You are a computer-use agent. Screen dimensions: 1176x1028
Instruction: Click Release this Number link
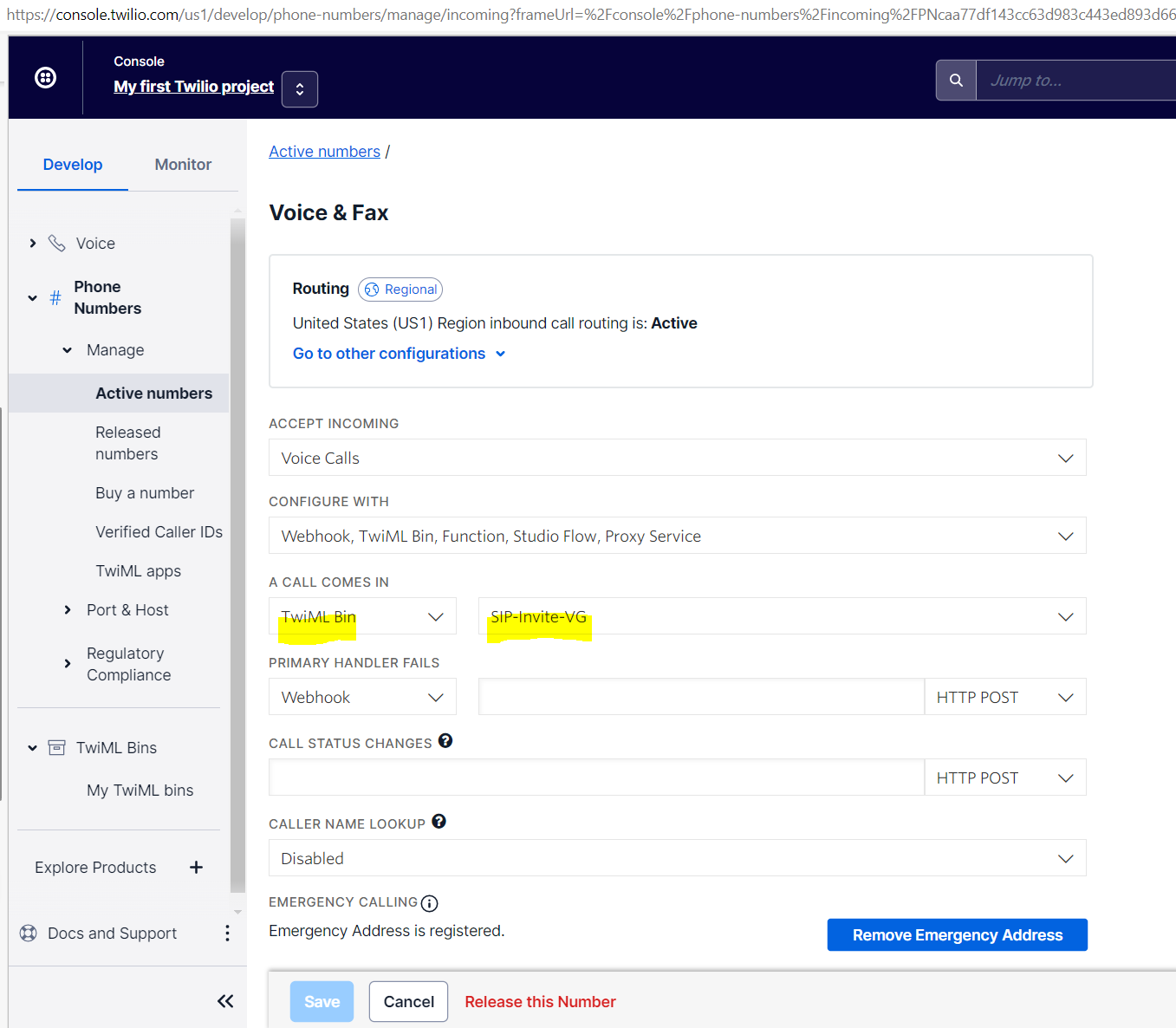(540, 1002)
